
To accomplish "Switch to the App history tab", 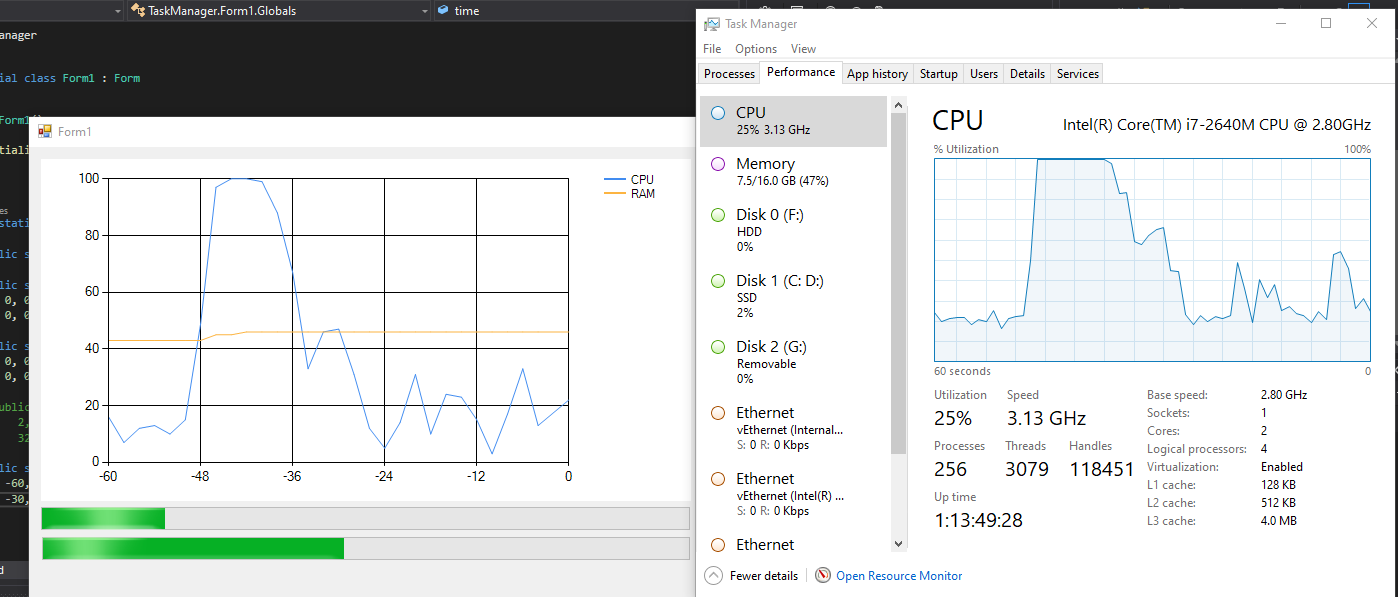I will click(877, 73).
